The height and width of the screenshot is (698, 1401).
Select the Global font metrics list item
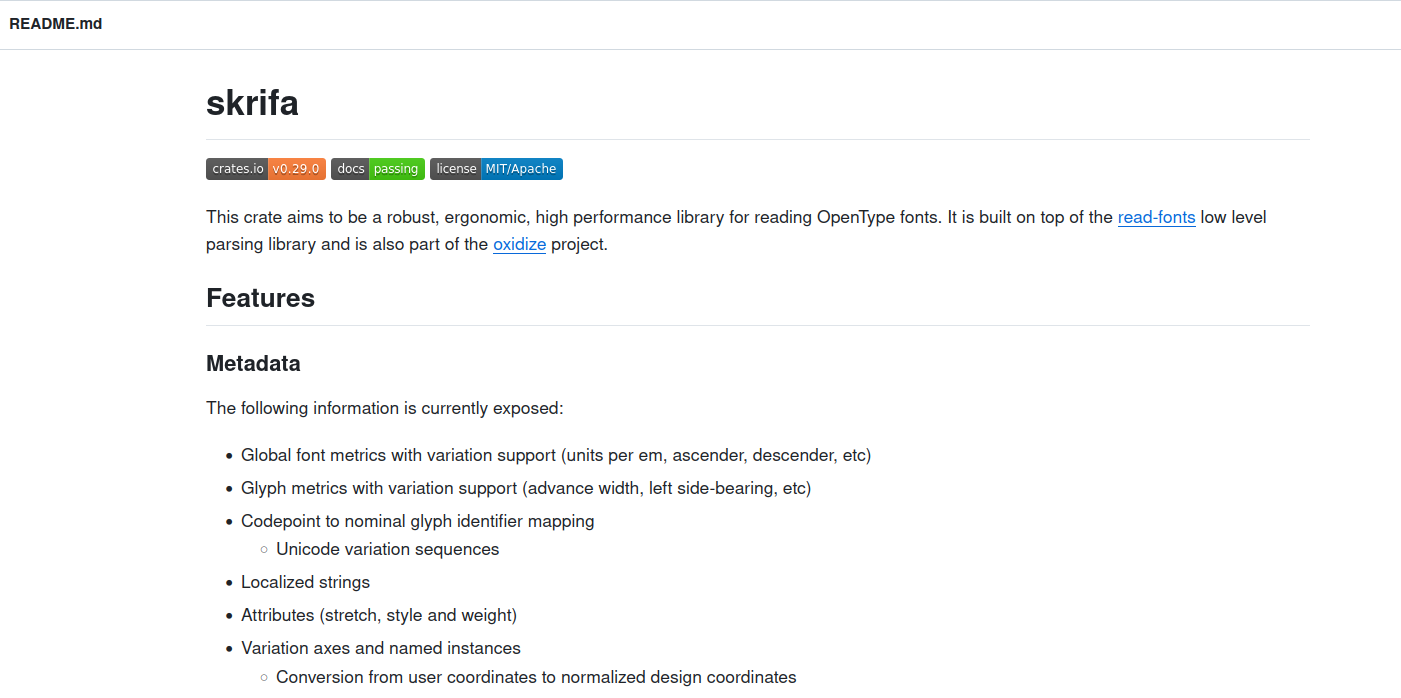(x=556, y=455)
